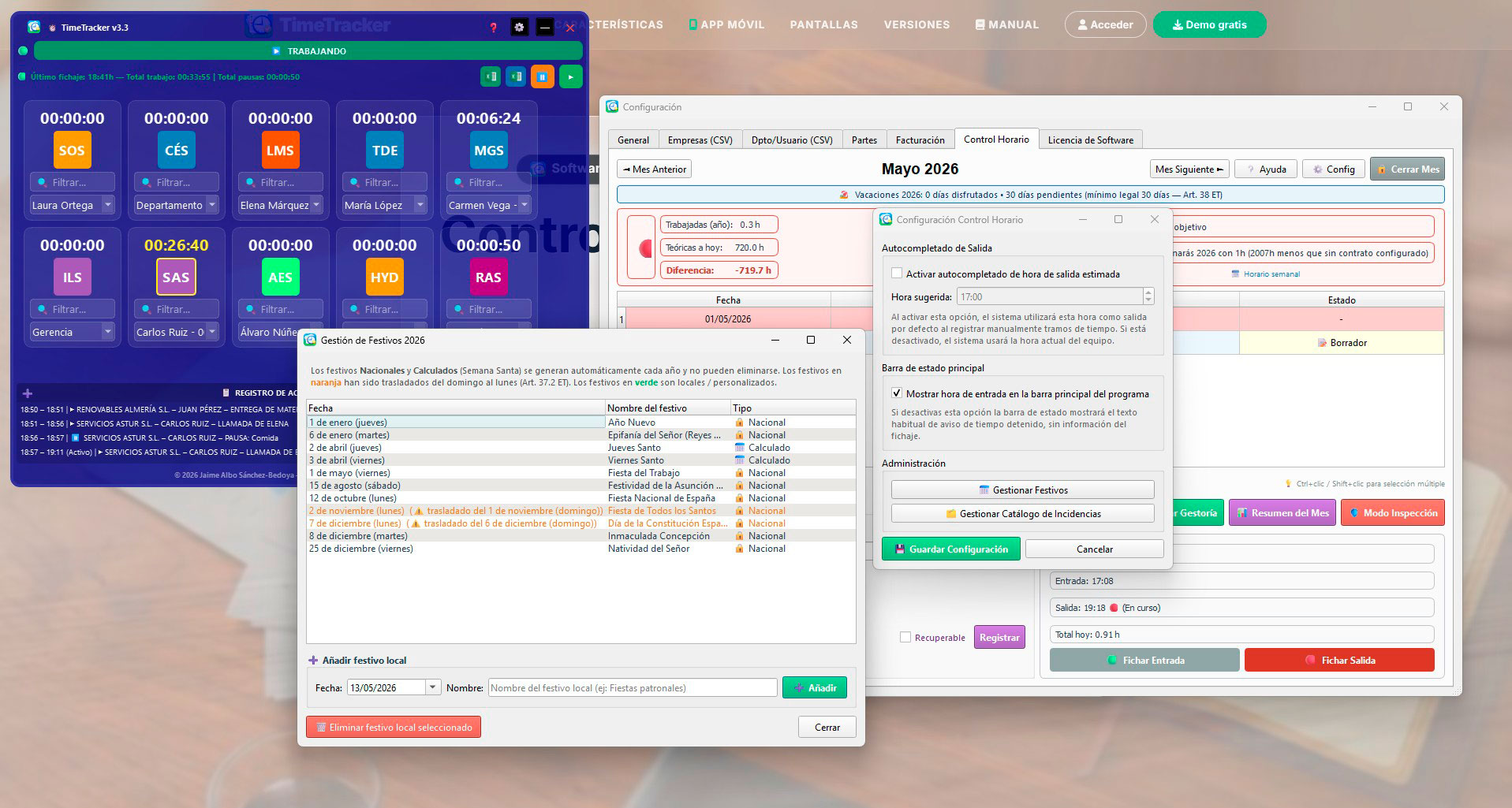Click Eliminar festivo local seleccionado
The width and height of the screenshot is (1512, 808).
[x=394, y=727]
